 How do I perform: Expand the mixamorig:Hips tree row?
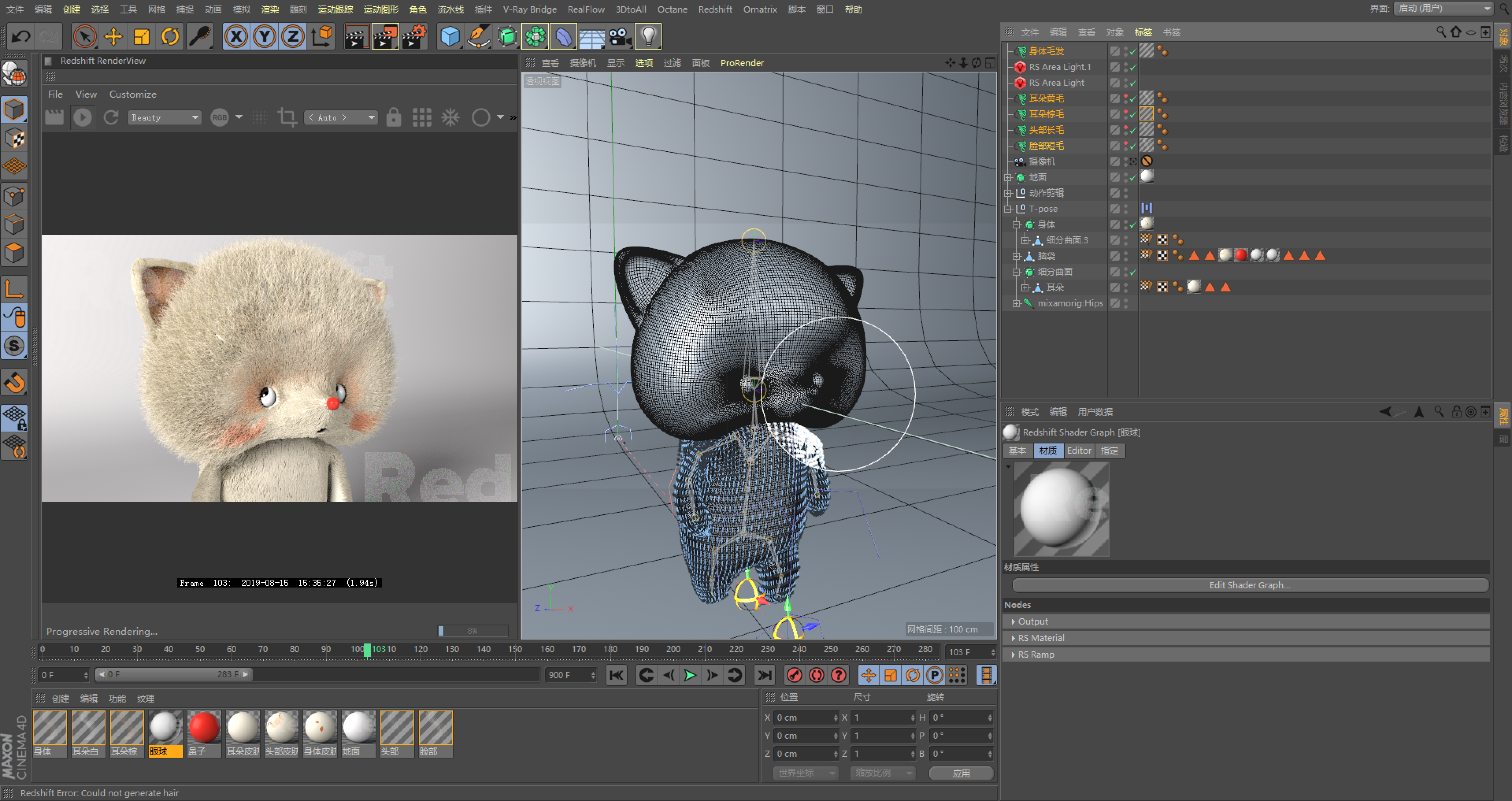[1017, 303]
